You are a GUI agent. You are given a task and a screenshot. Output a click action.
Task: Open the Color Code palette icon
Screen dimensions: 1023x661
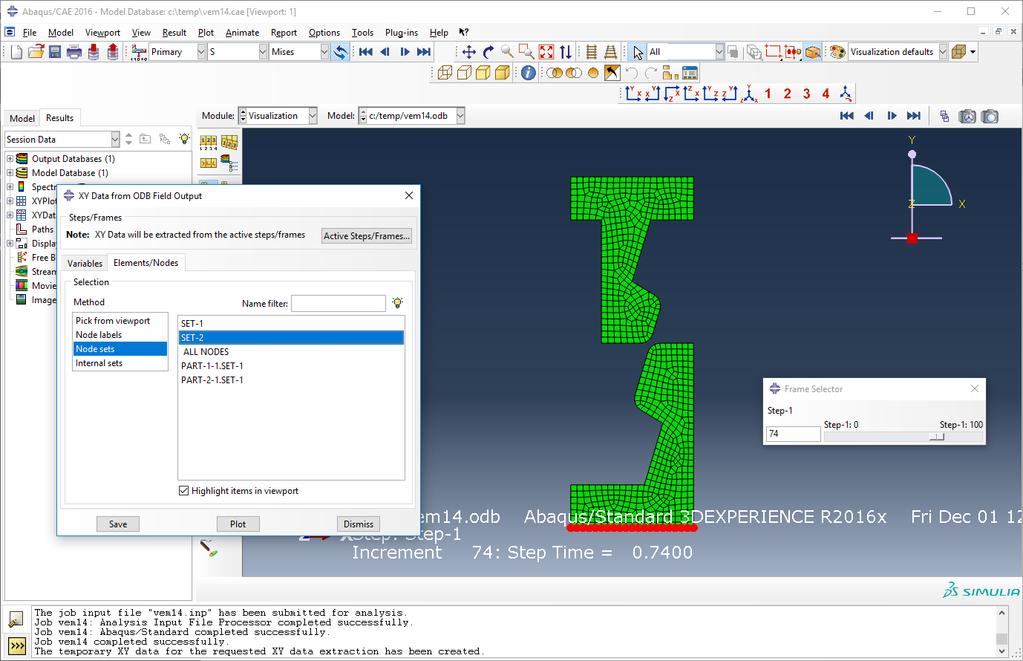(x=837, y=52)
